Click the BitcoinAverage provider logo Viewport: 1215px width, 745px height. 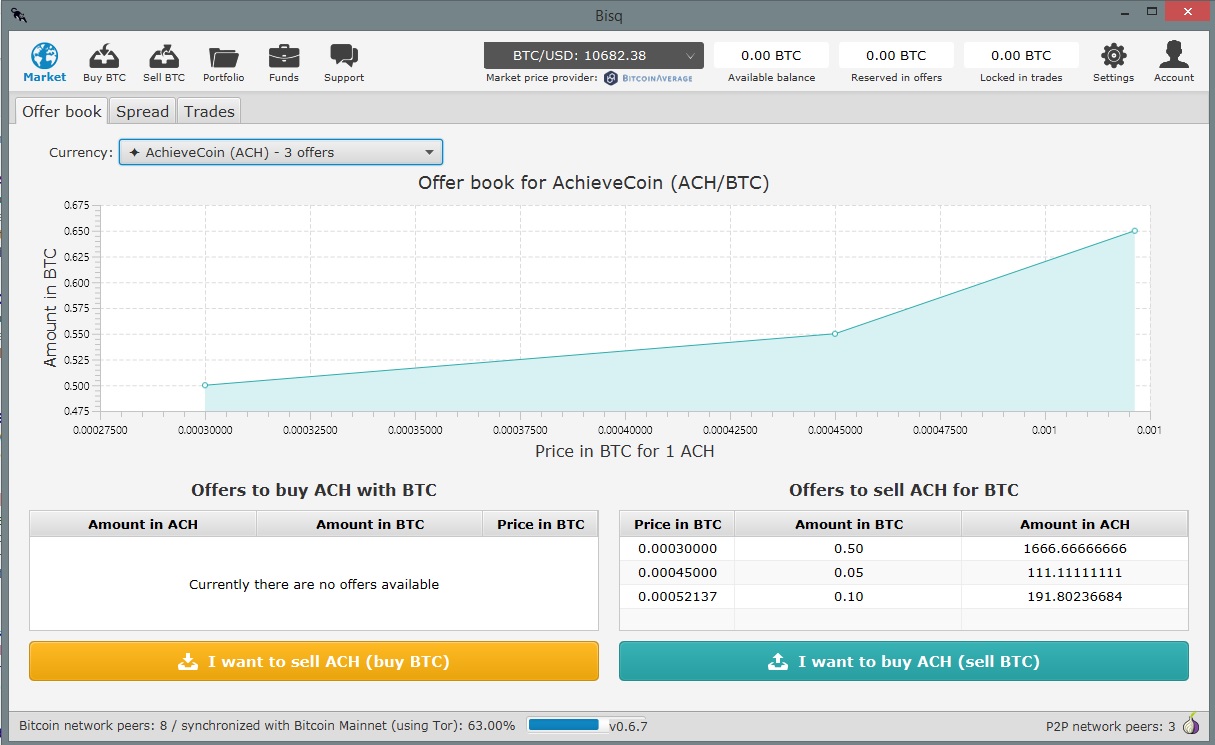point(649,78)
